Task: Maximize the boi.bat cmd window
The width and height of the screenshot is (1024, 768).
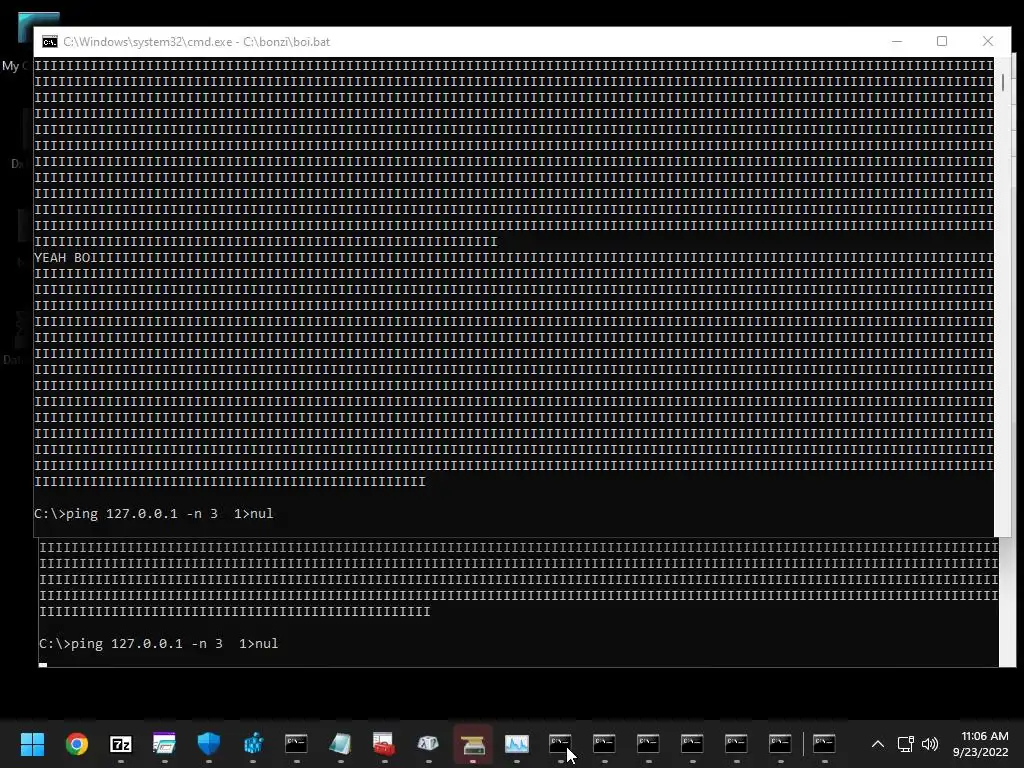Action: [x=942, y=41]
